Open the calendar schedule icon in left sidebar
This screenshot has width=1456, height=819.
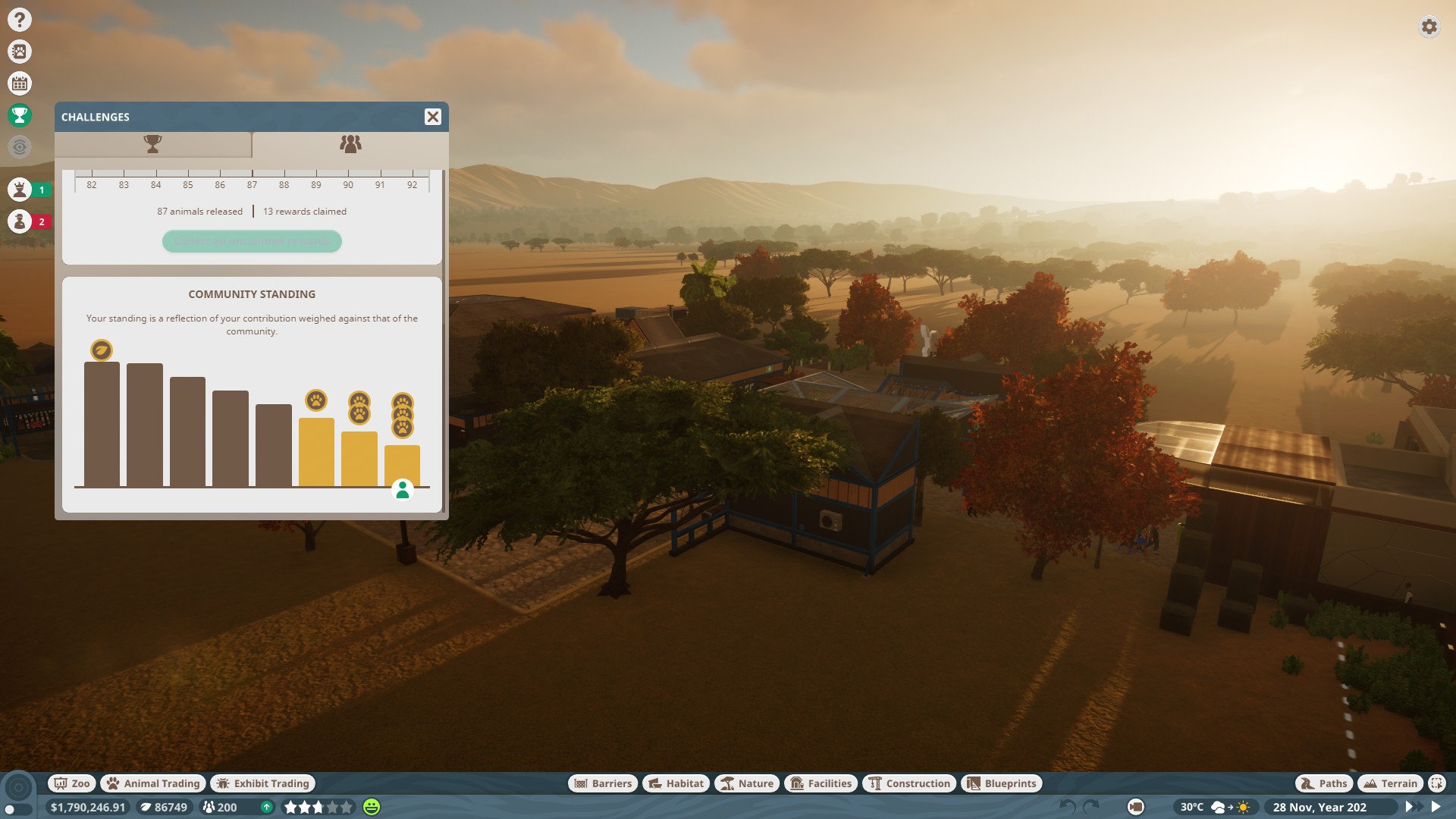tap(20, 83)
